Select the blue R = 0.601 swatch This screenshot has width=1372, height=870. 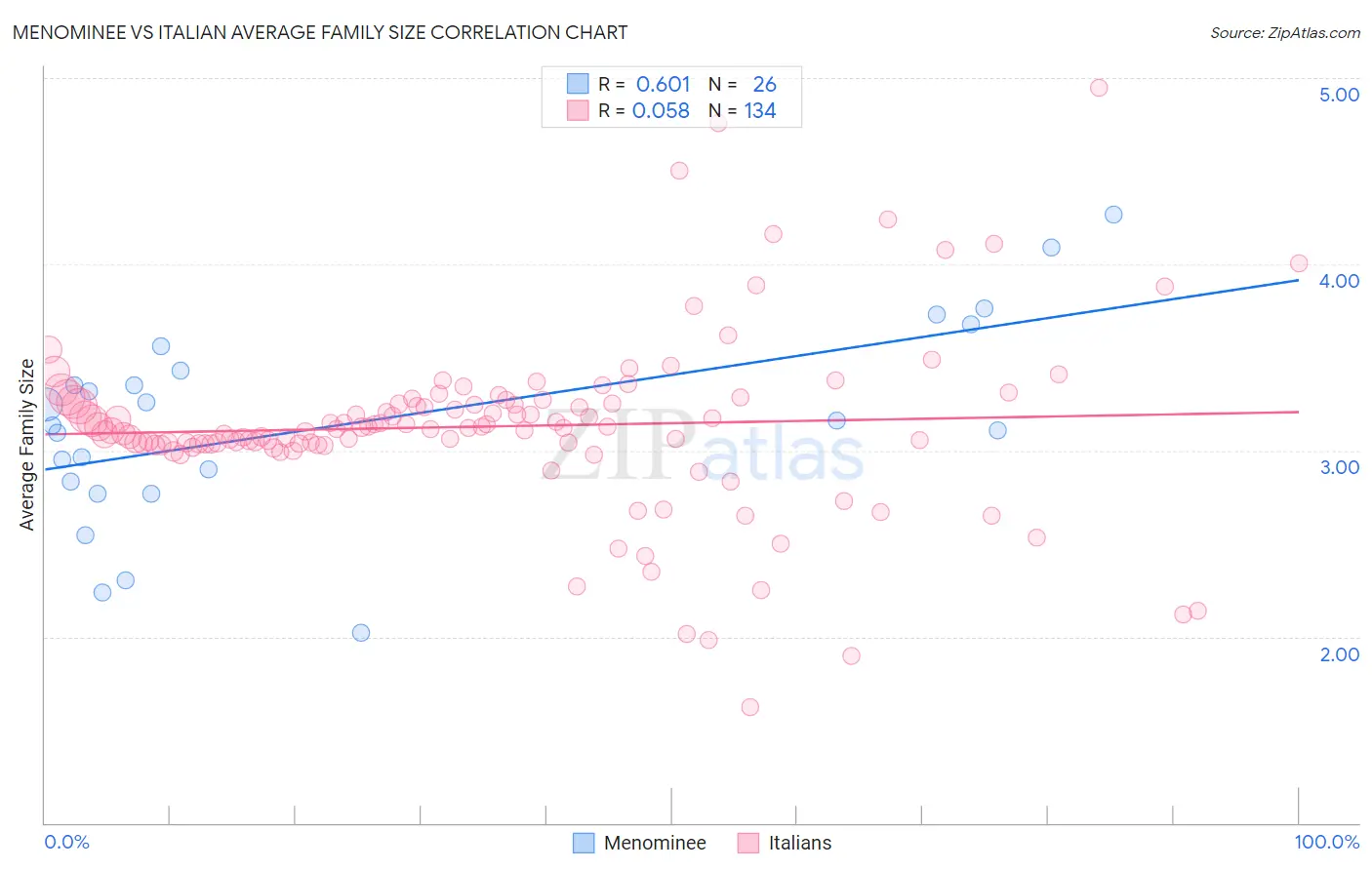pos(578,84)
